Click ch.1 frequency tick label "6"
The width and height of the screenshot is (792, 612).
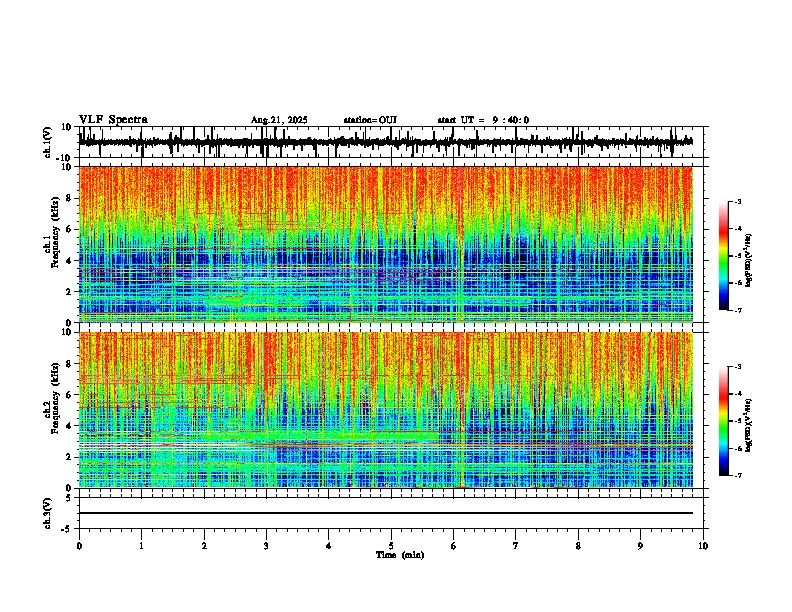coord(69,229)
